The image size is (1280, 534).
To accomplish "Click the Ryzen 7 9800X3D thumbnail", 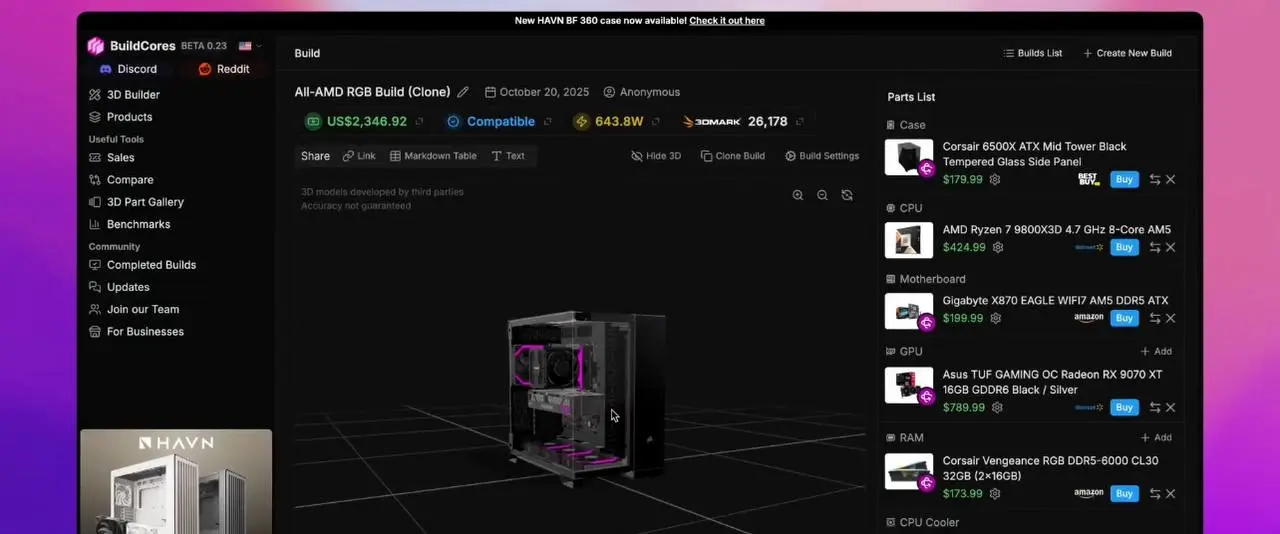I will [909, 240].
